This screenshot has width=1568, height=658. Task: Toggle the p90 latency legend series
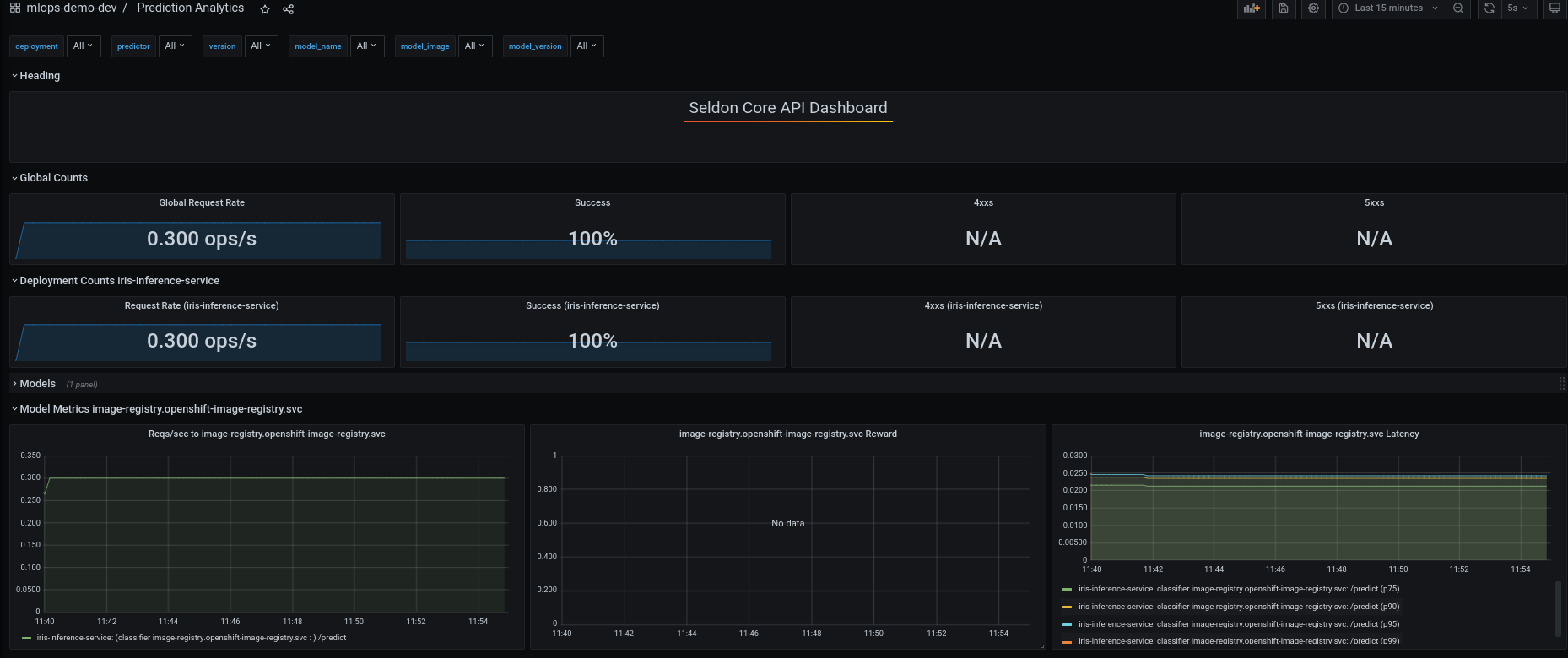coord(1239,607)
